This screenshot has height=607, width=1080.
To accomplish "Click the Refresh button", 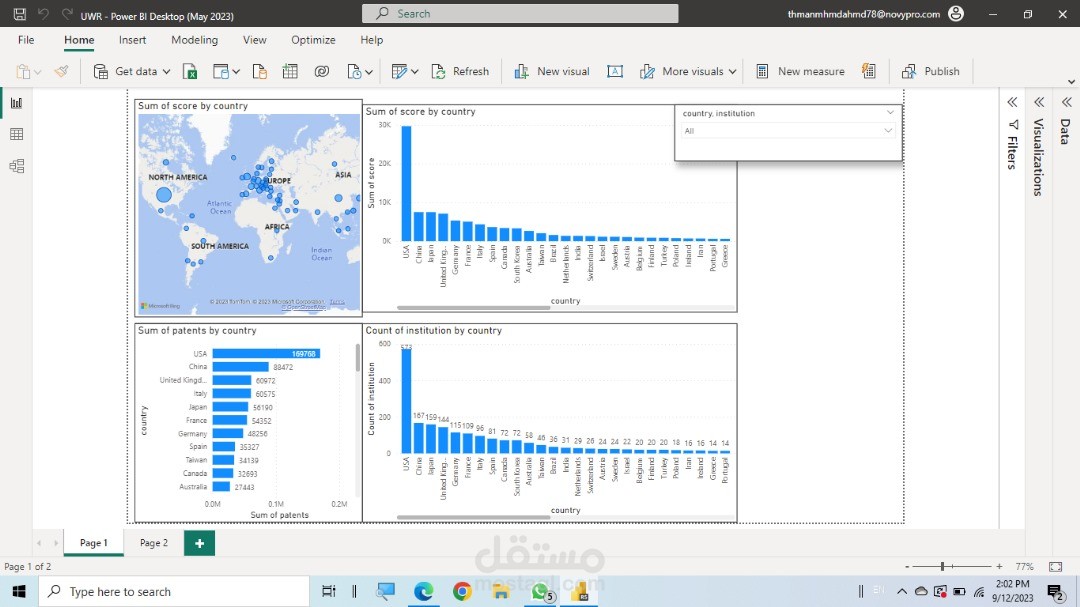I will point(460,72).
